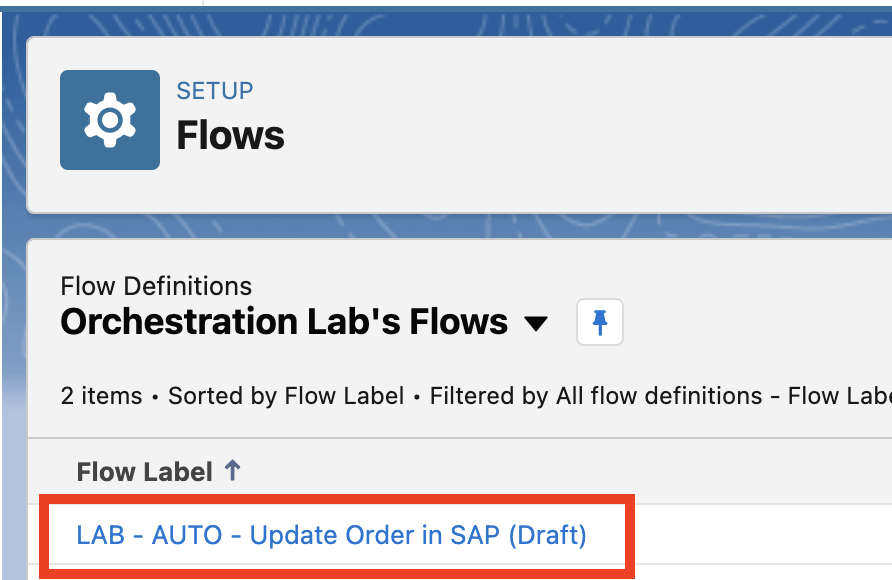The image size is (892, 580).
Task: Sort by the Flow Label column header
Action: pos(145,472)
